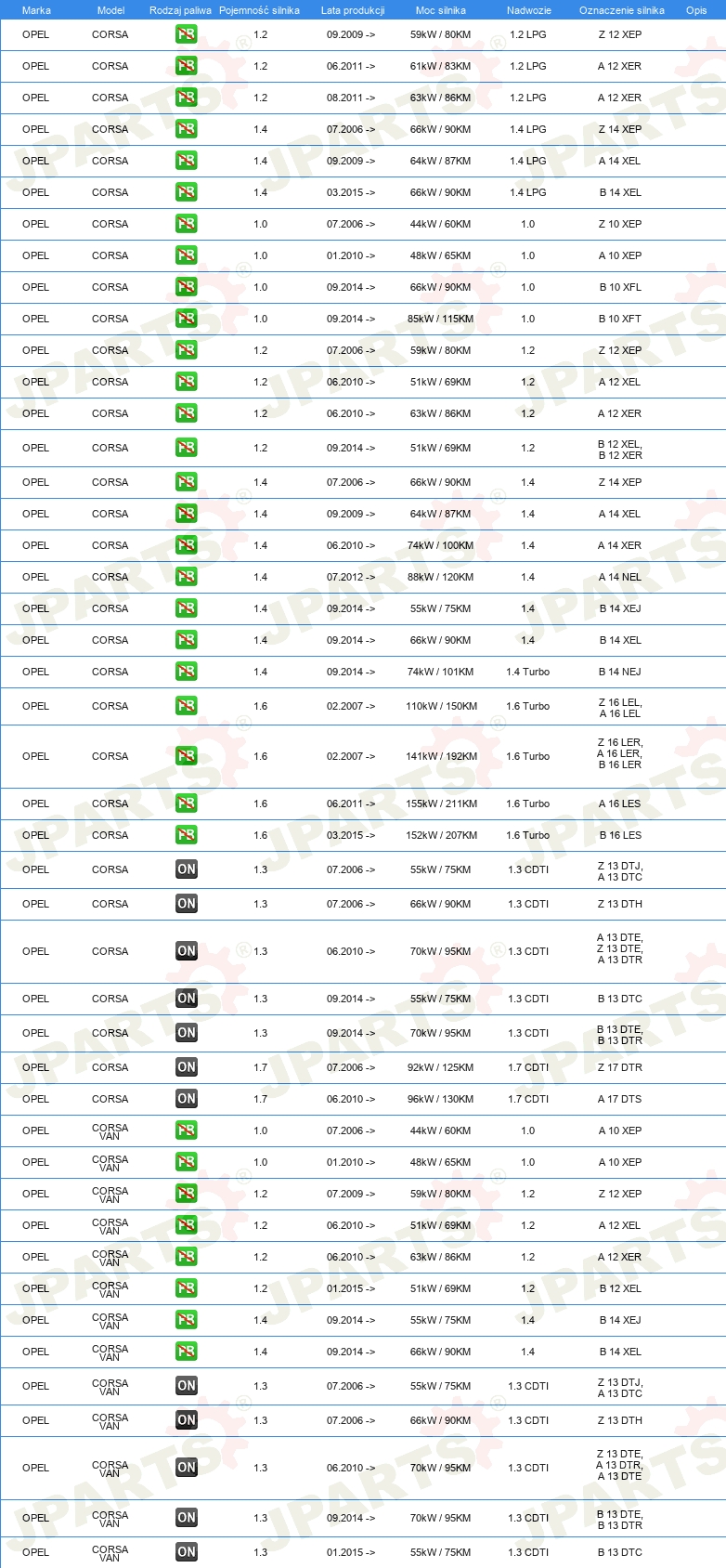Click the PB icon in the 1.2 LPG Z 12 XEP row
Screen dimensions: 726x1568
[x=187, y=34]
